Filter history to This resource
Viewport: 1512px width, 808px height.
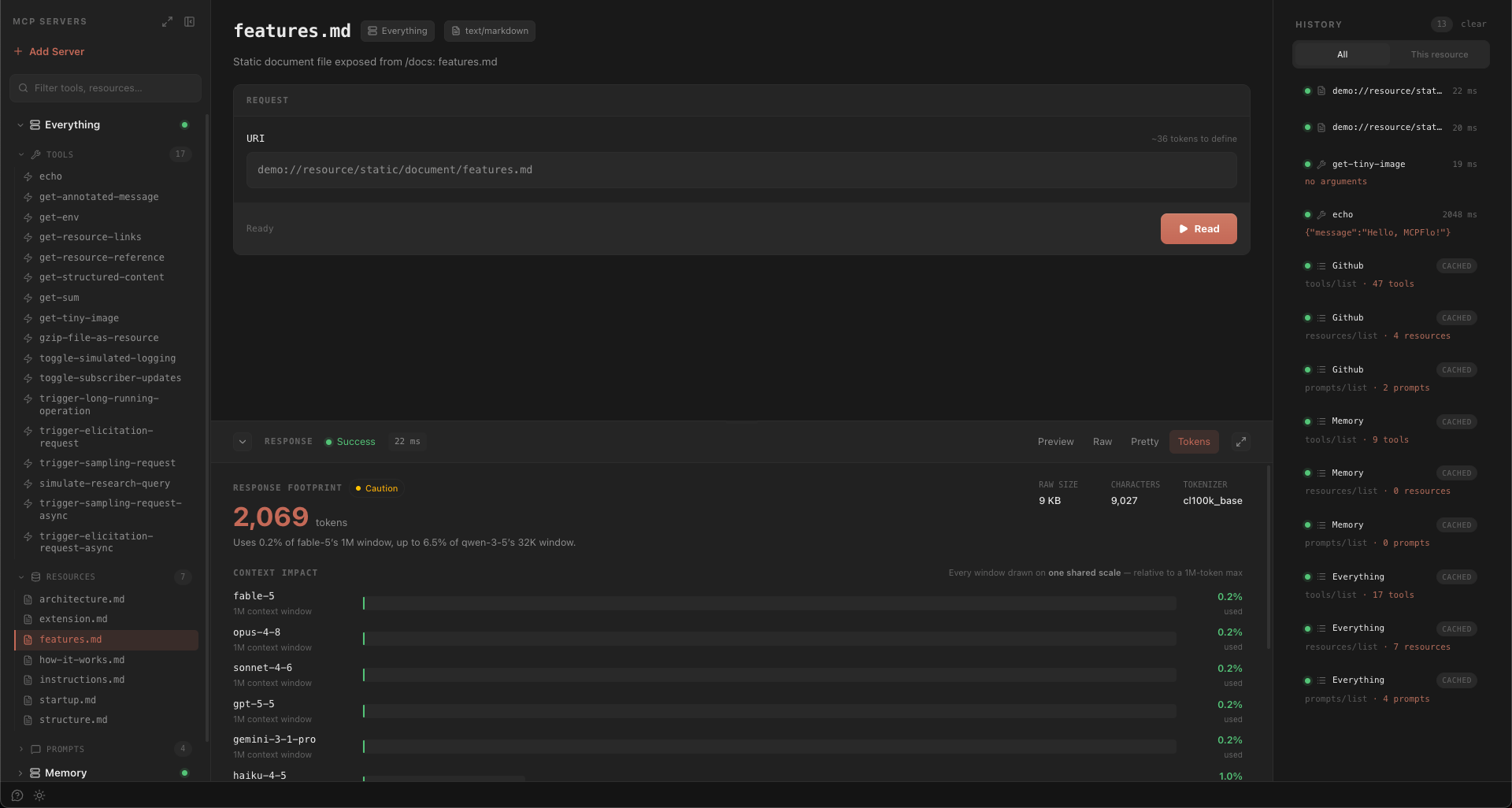(1439, 54)
